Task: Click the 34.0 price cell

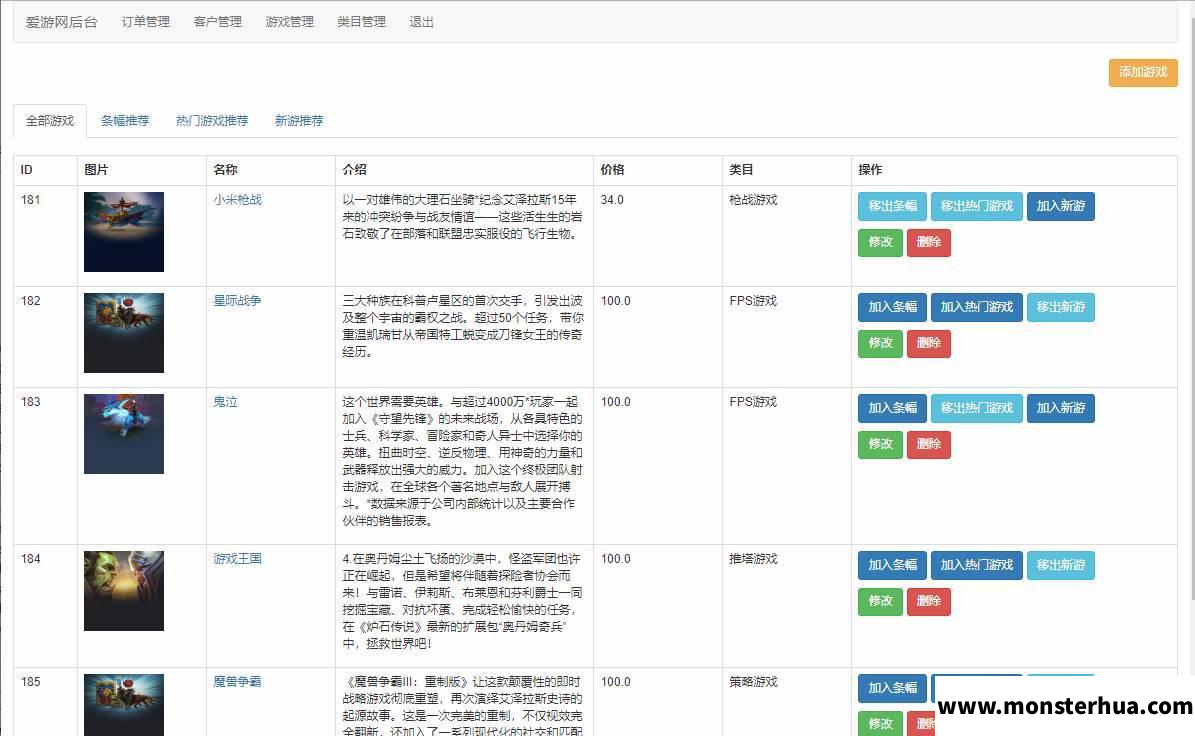Action: tap(658, 236)
